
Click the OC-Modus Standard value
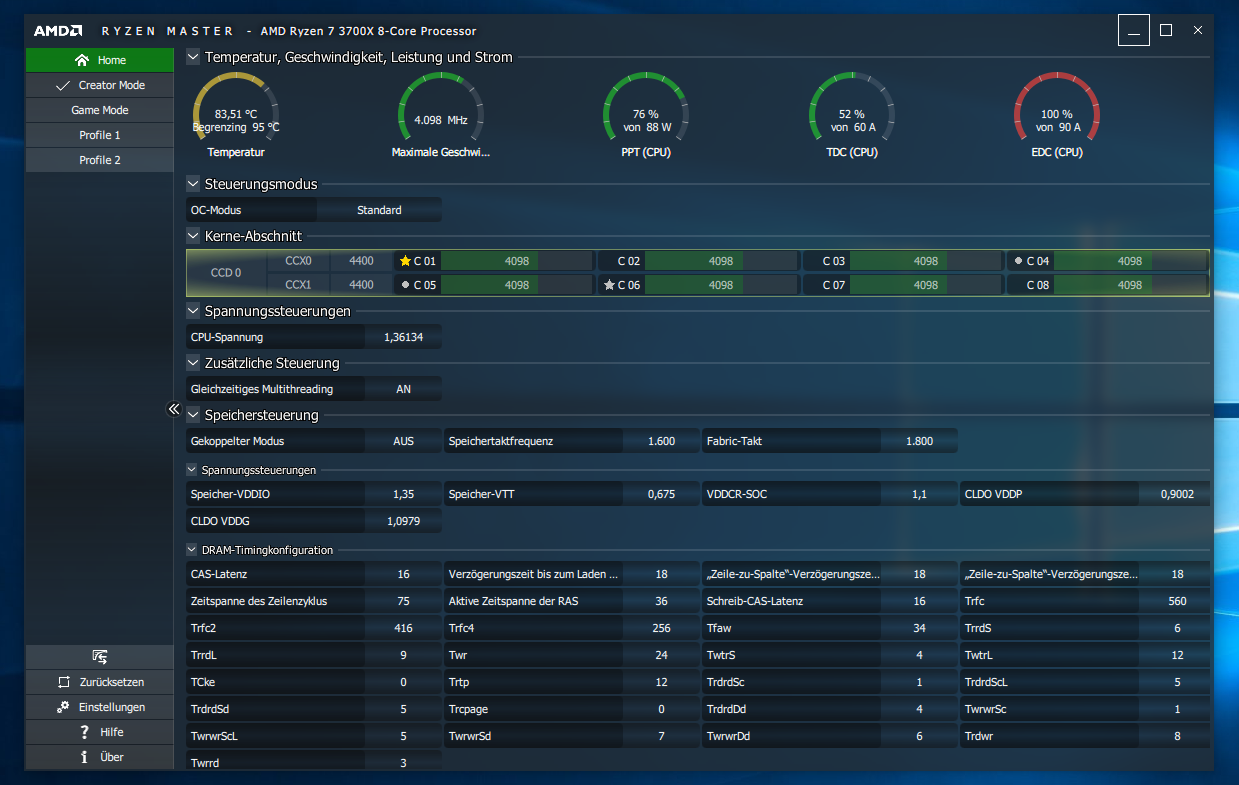(379, 210)
